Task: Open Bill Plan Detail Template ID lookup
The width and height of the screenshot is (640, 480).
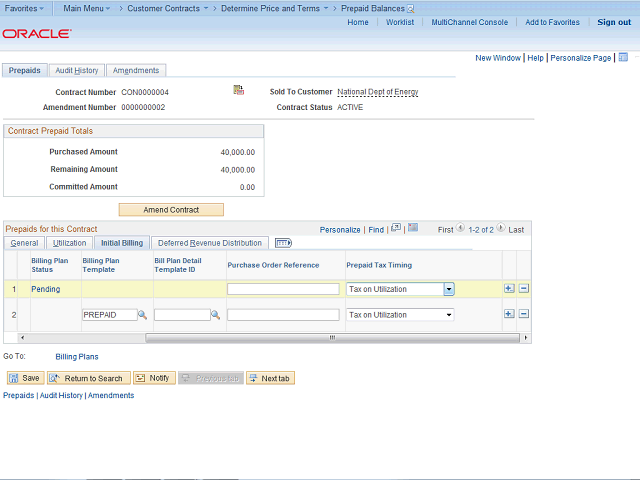Action: 215,315
